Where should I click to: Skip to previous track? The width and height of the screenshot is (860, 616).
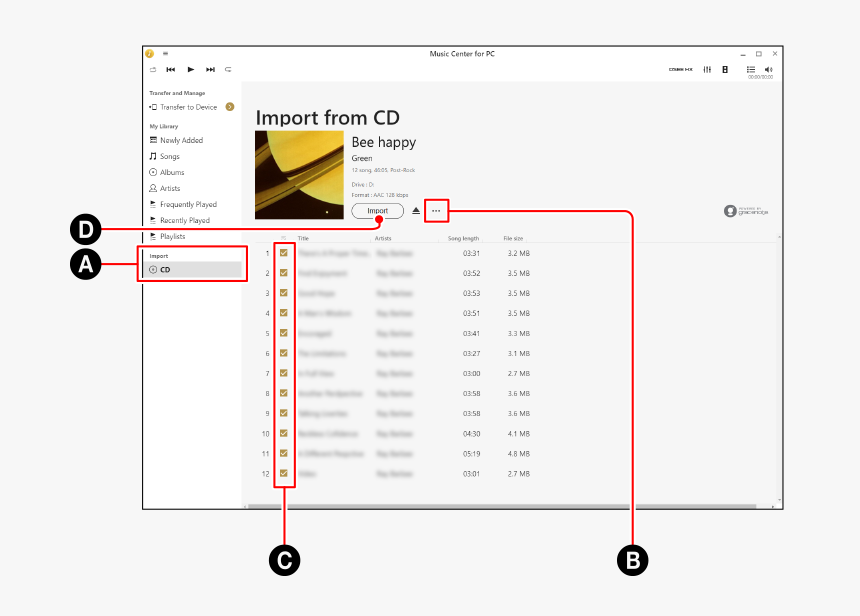pyautogui.click(x=171, y=70)
